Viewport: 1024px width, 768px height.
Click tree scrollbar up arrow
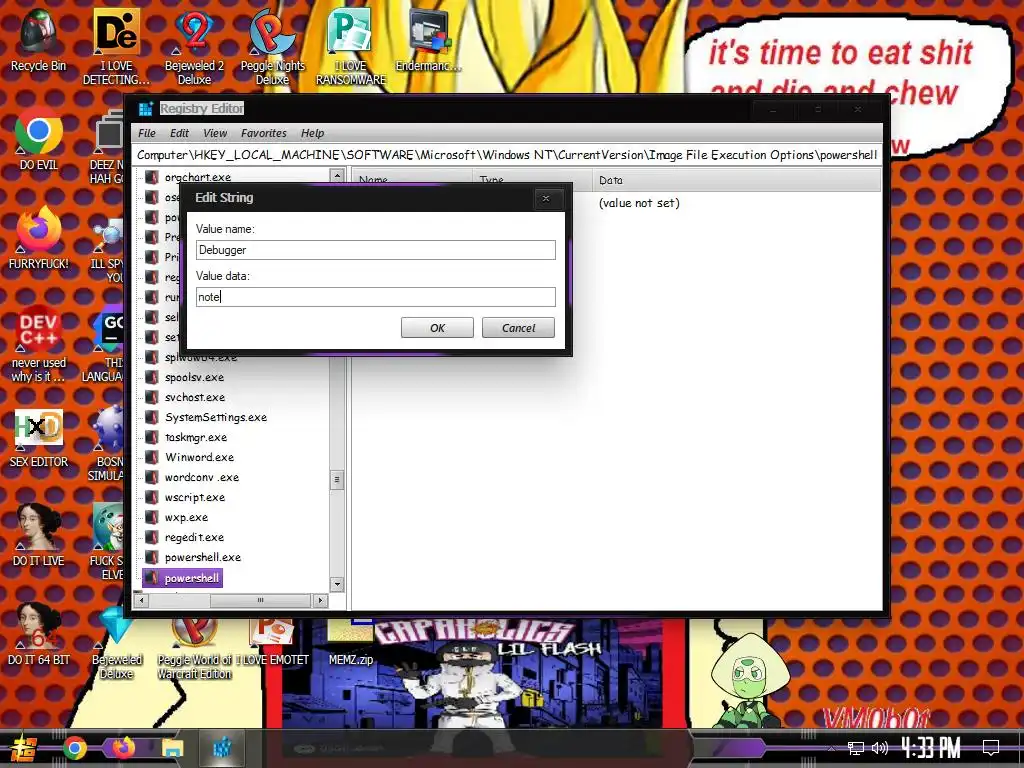[337, 175]
